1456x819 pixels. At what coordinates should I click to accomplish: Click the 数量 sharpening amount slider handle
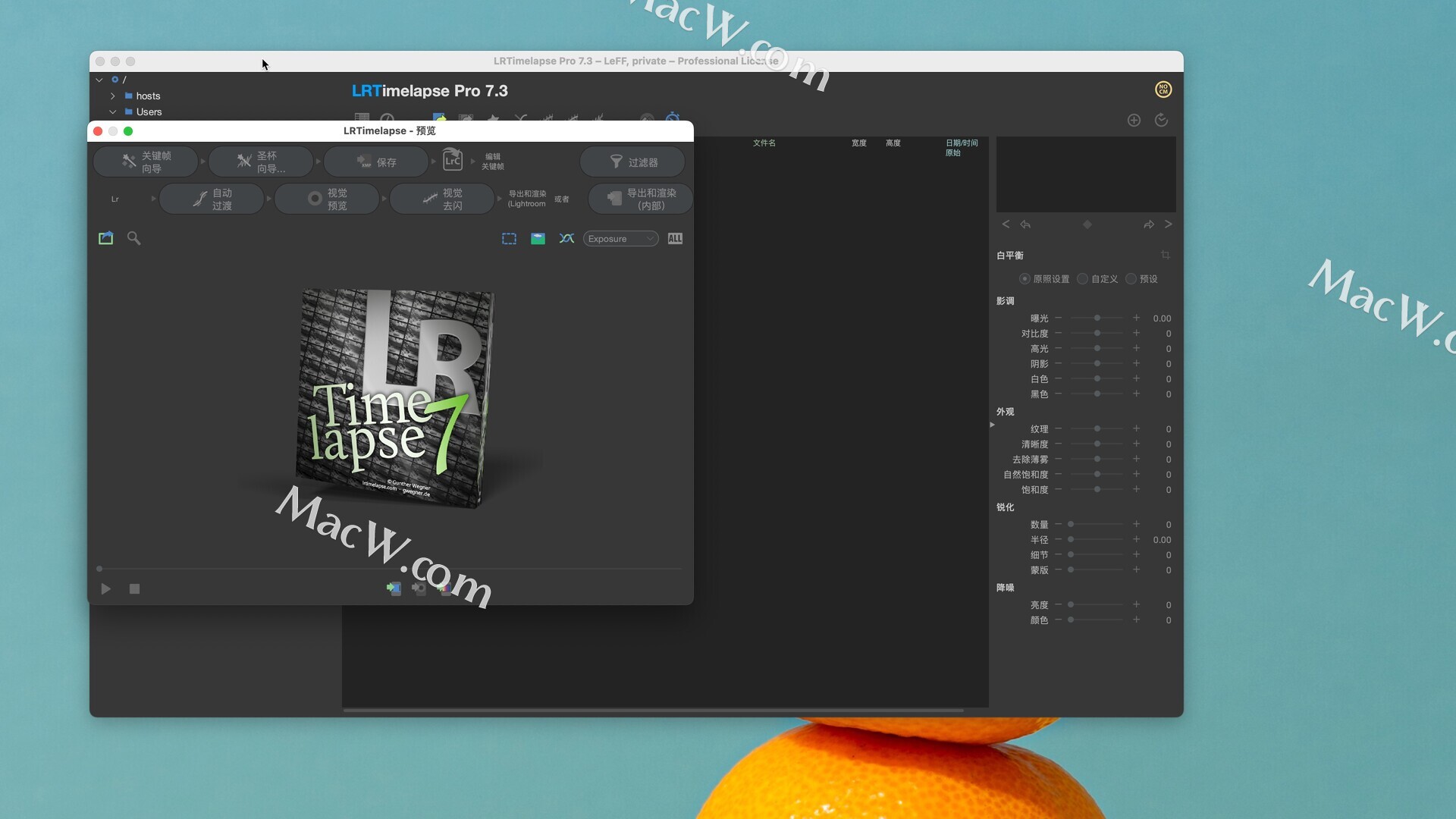coord(1071,525)
